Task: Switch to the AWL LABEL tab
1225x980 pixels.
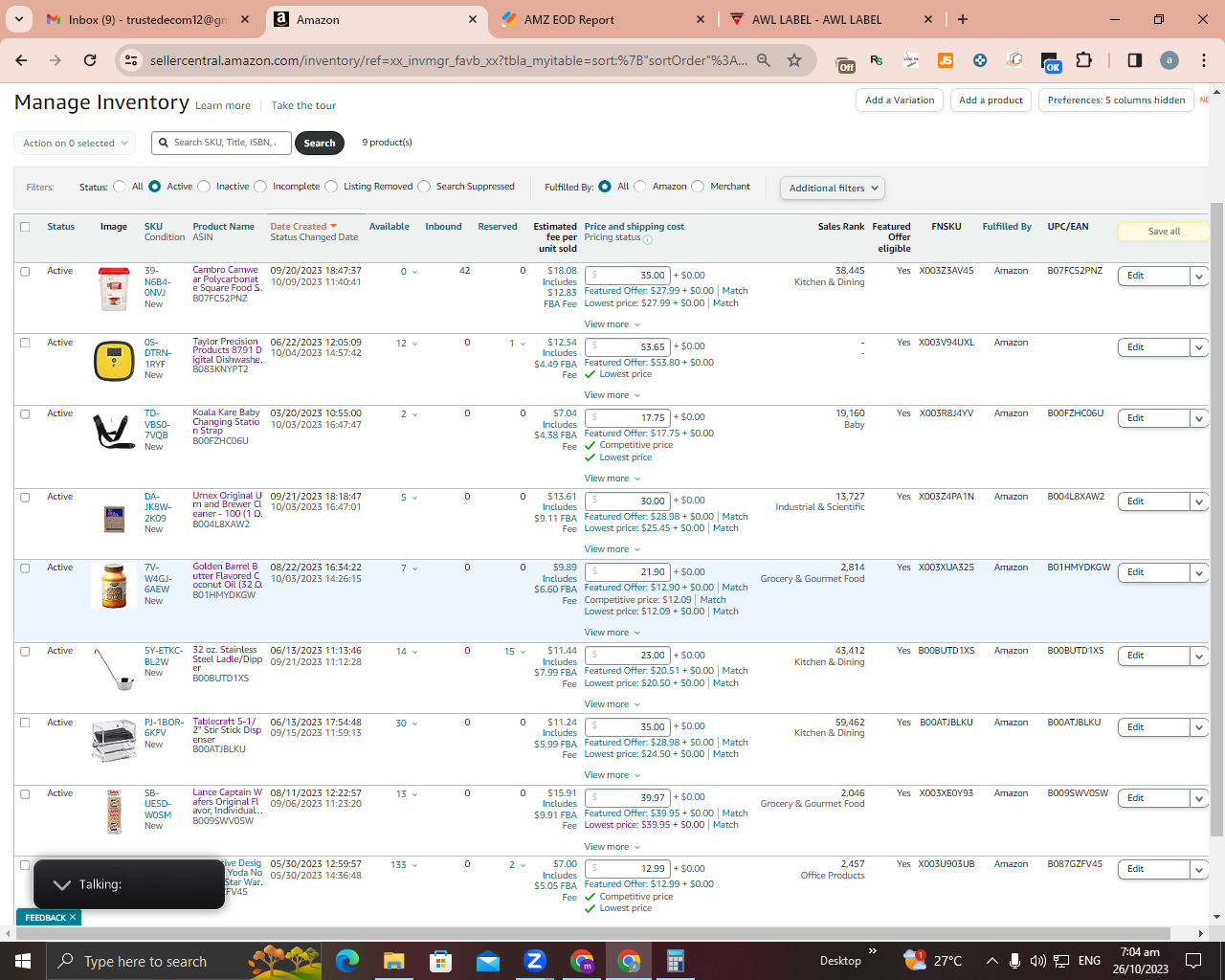Action: point(831,19)
